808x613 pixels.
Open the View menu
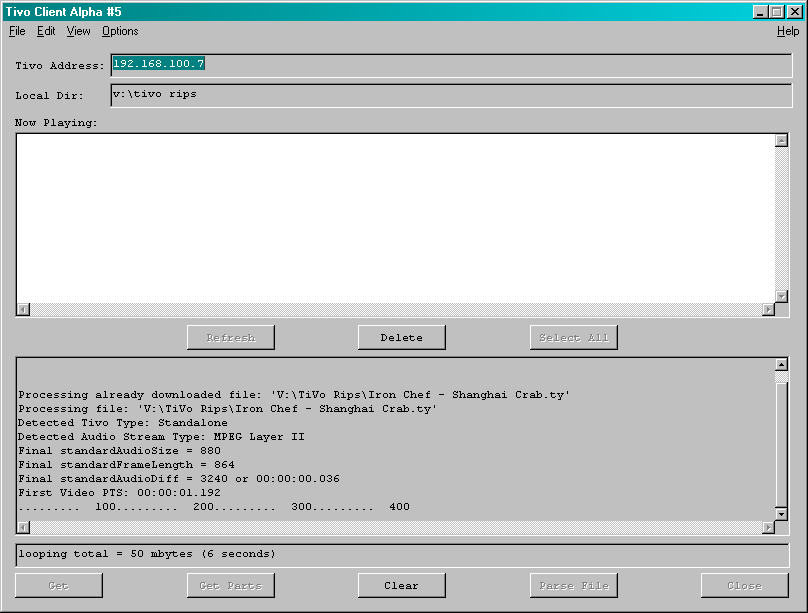78,31
